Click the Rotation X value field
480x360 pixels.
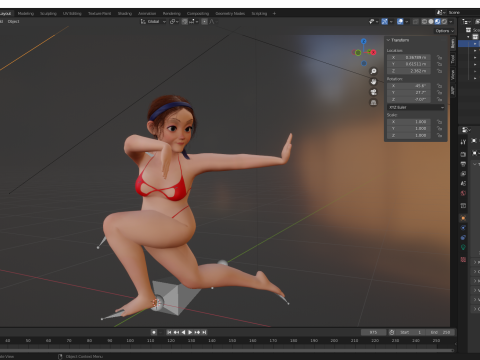pos(409,86)
